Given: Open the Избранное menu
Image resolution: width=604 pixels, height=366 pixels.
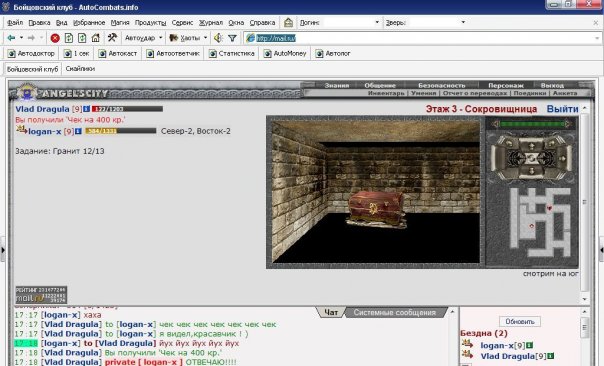Looking at the screenshot, I should tap(89, 23).
